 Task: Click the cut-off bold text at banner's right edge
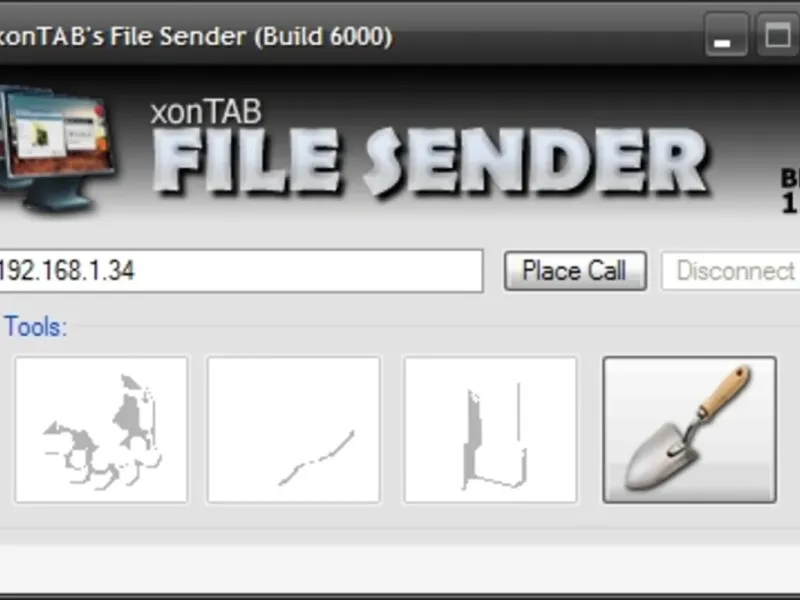tap(790, 191)
